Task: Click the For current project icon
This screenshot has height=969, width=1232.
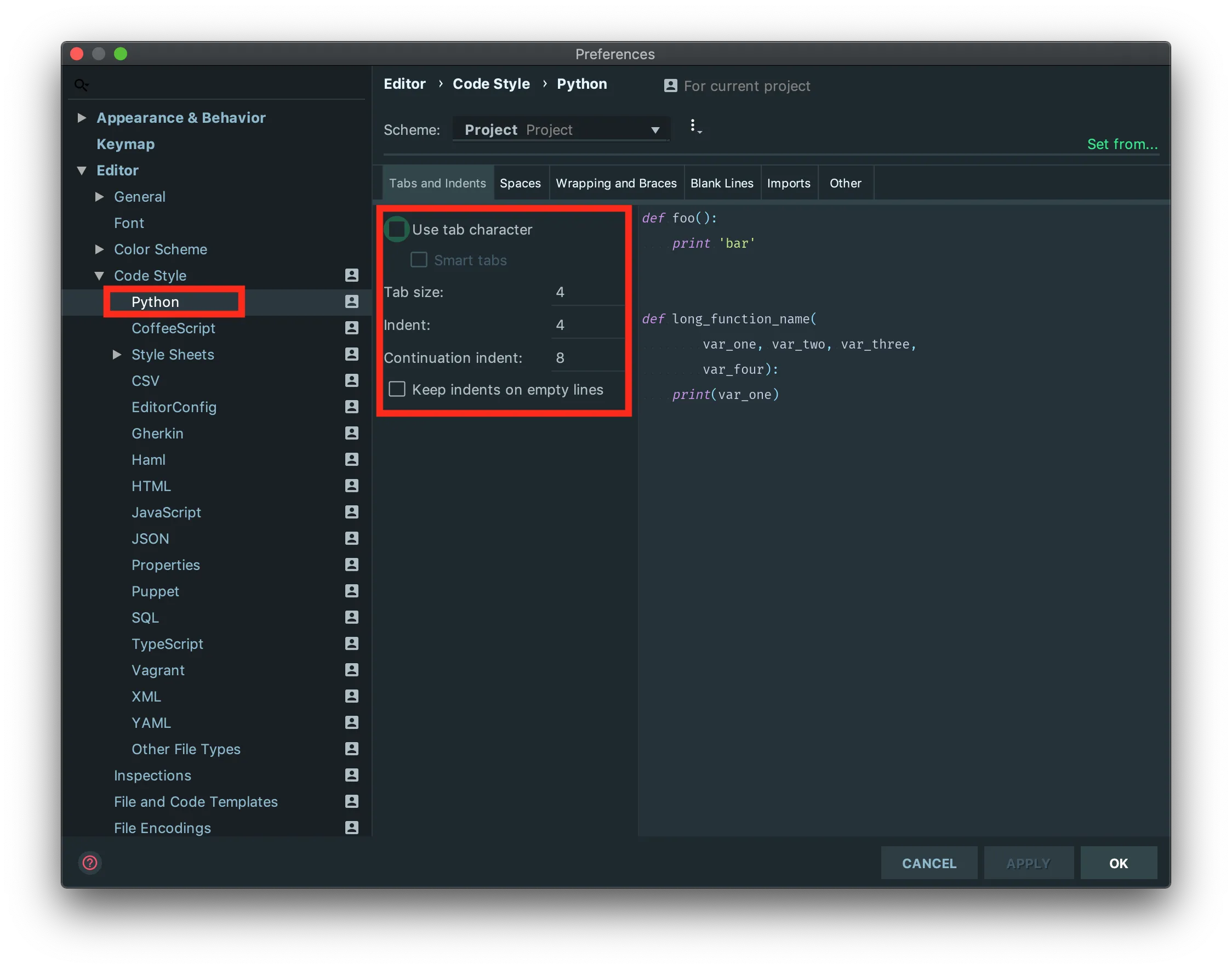Action: pos(670,86)
